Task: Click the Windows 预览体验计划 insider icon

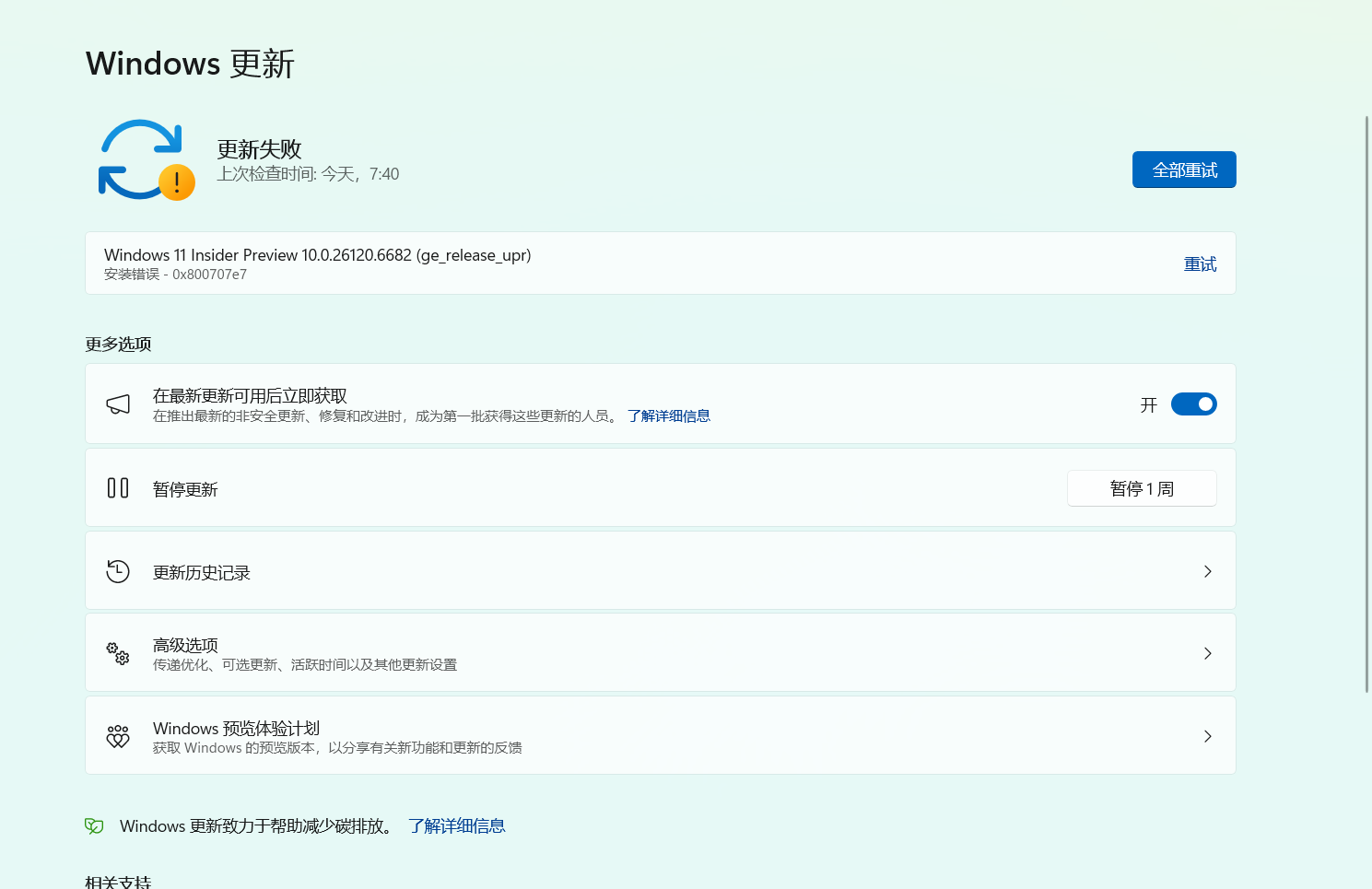Action: click(x=118, y=736)
